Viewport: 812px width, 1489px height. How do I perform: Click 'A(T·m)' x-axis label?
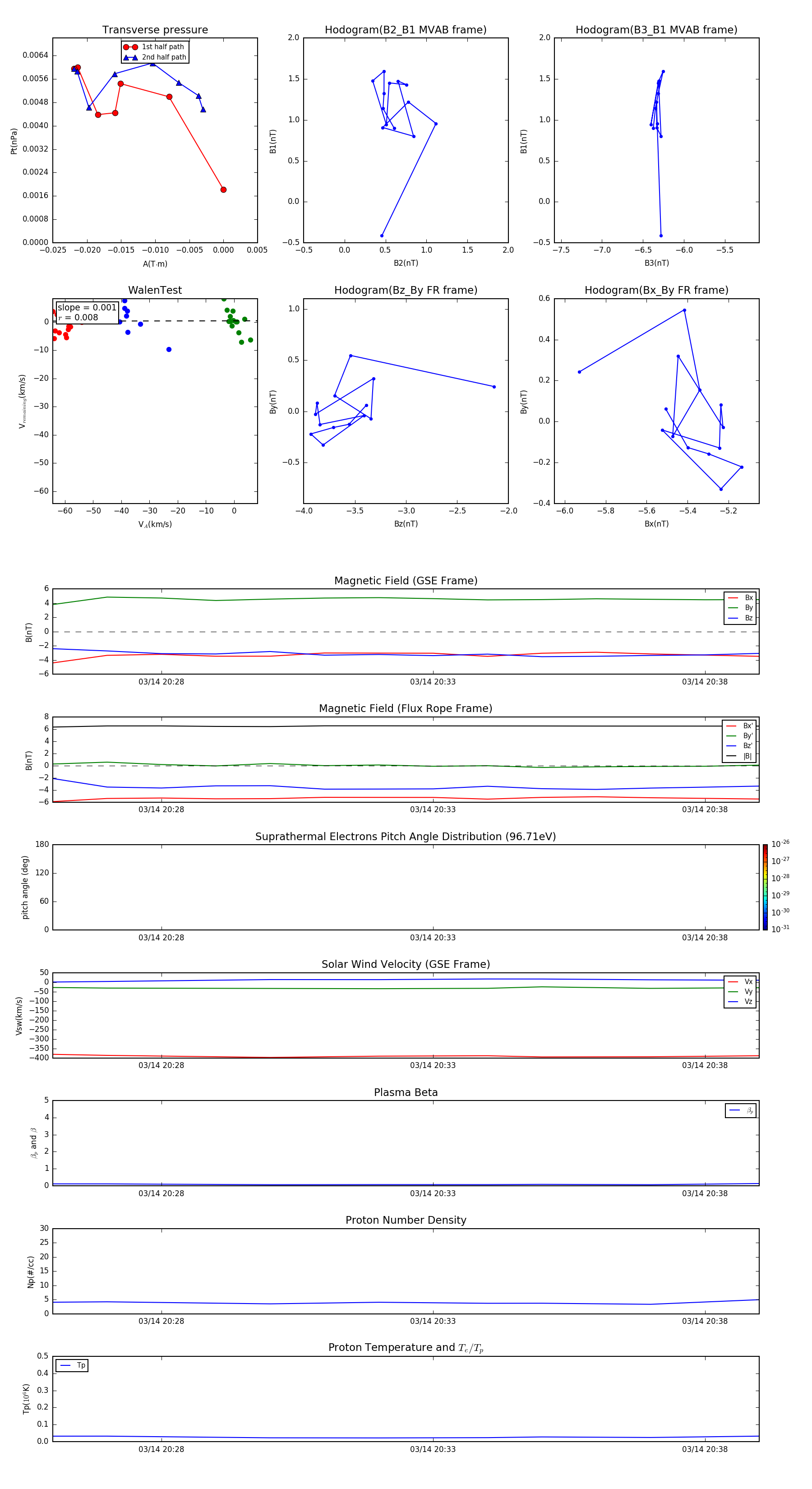click(x=155, y=264)
